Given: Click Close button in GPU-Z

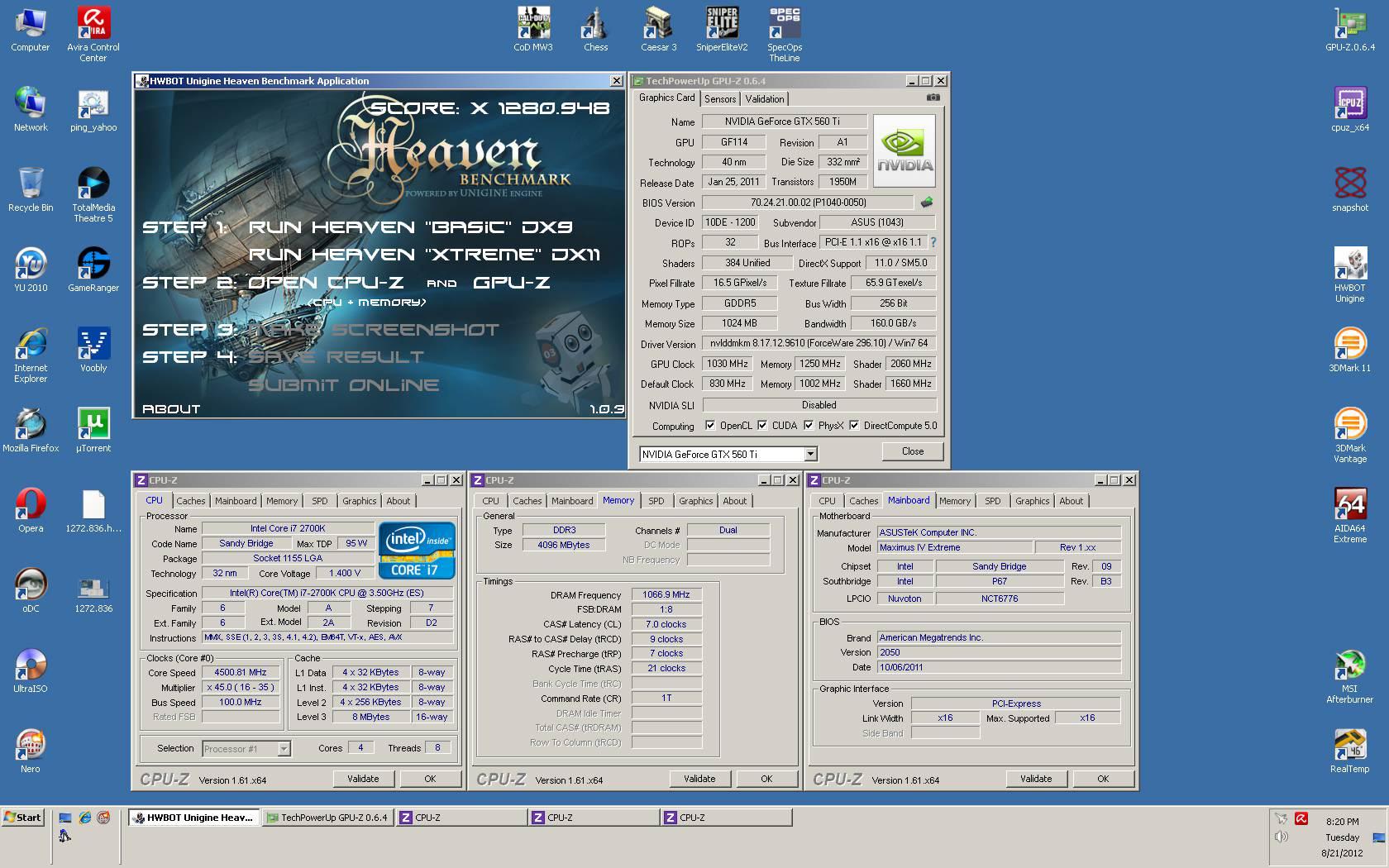Looking at the screenshot, I should [x=913, y=451].
